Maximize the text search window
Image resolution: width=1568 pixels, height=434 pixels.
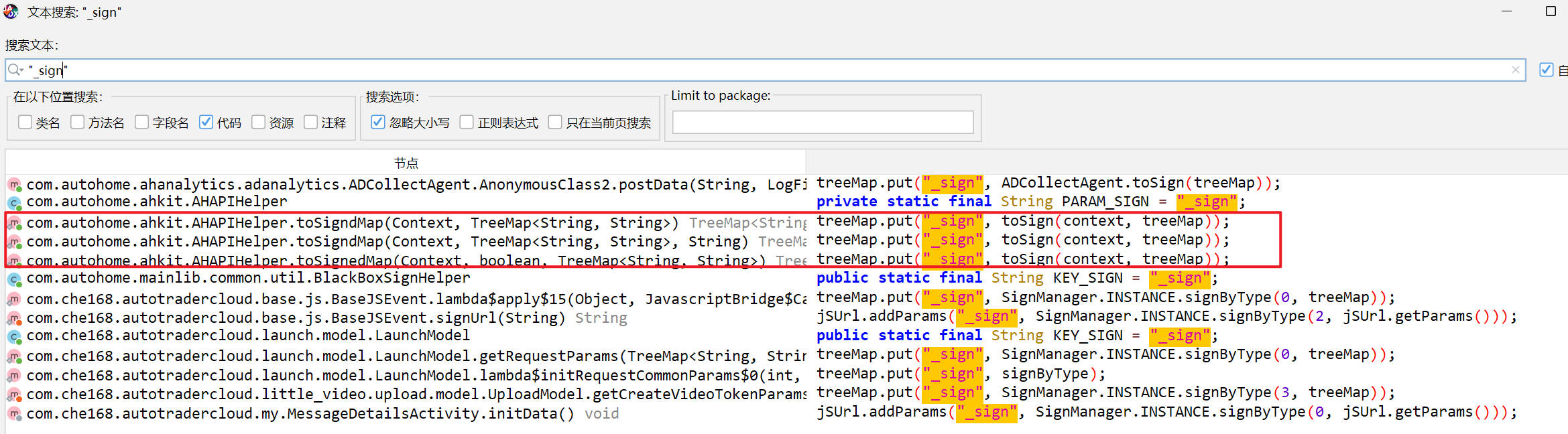click(x=1551, y=11)
